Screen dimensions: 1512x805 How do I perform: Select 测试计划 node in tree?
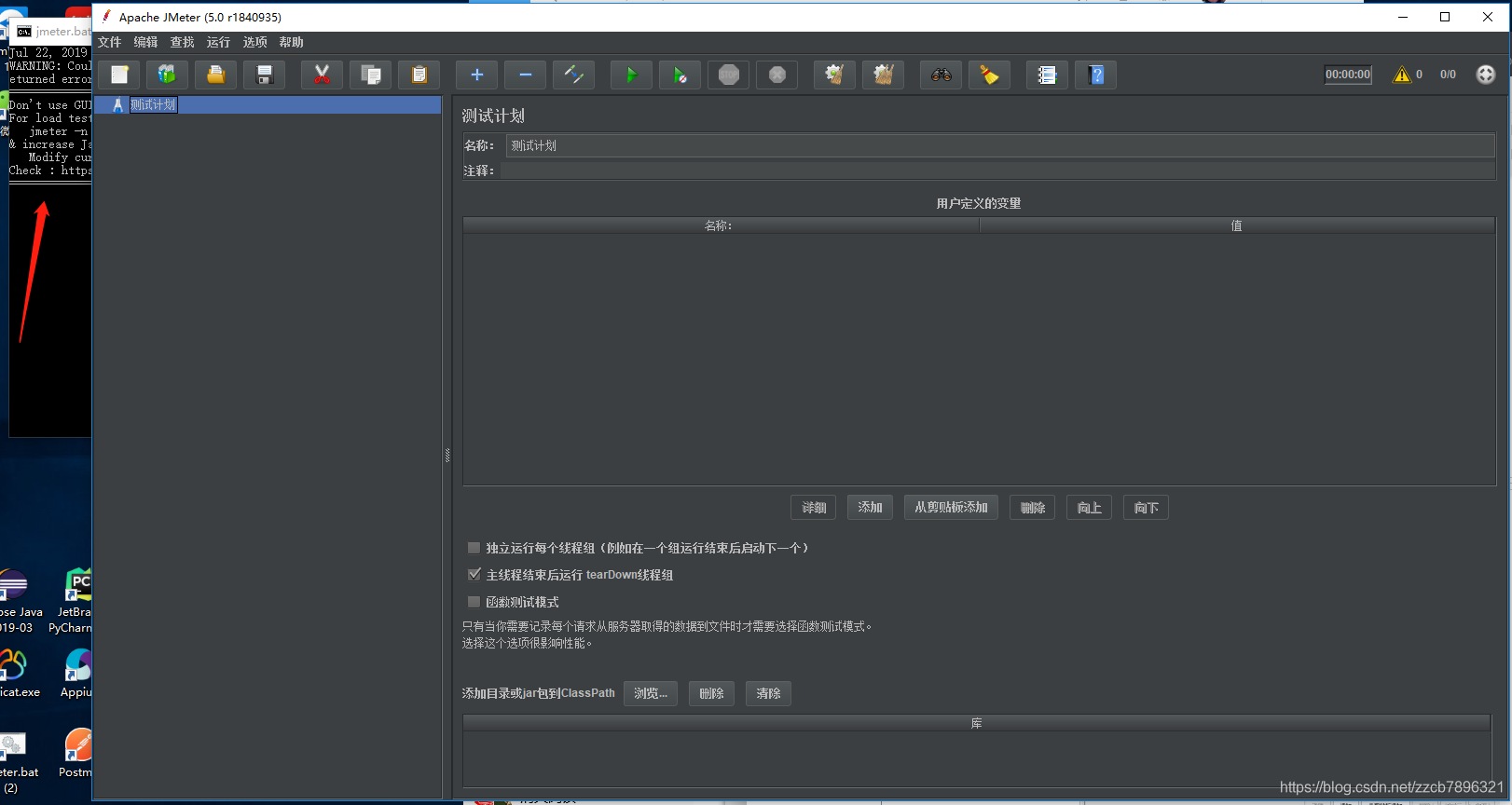coord(153,105)
